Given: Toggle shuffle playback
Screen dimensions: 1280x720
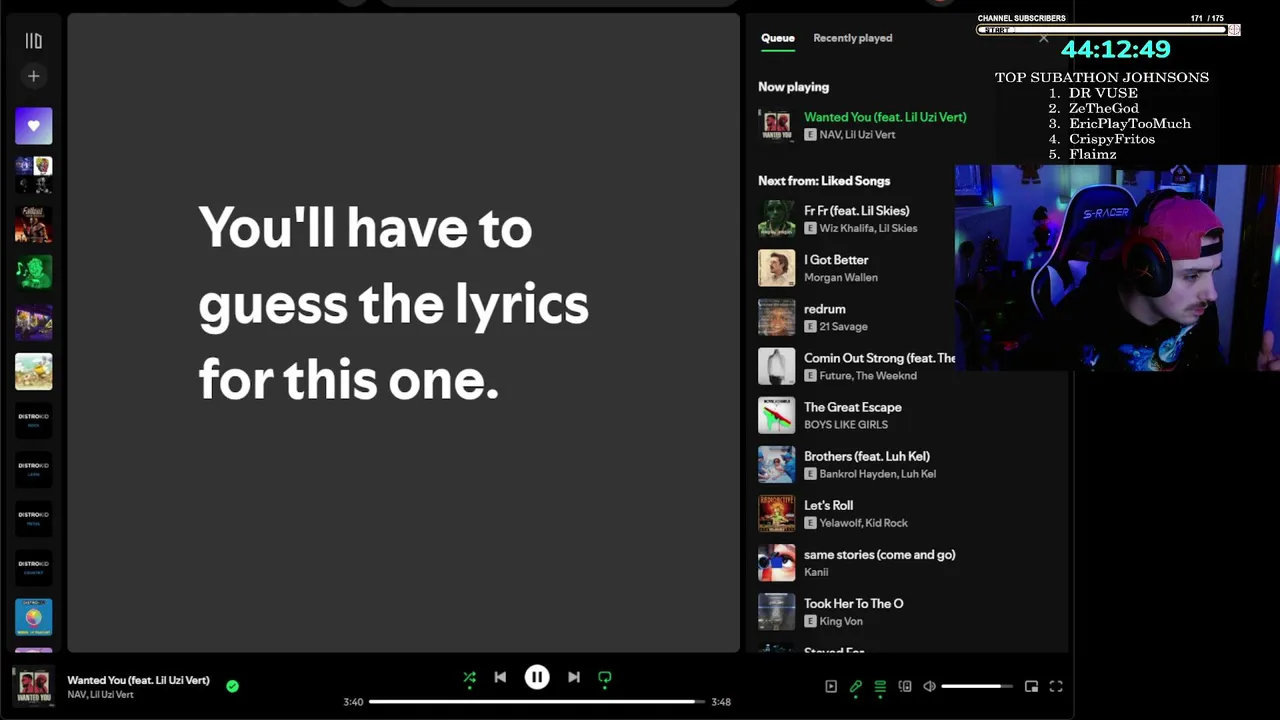Looking at the screenshot, I should click(x=469, y=678).
